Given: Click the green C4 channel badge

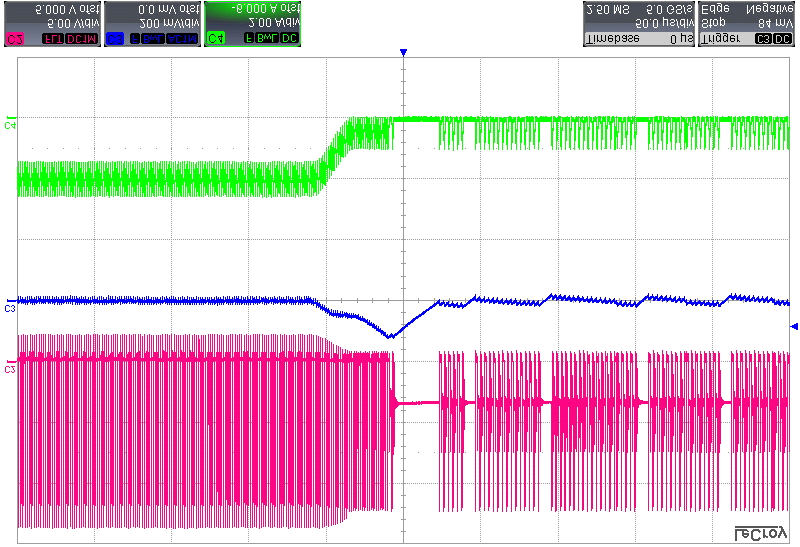Looking at the screenshot, I should coord(215,38).
